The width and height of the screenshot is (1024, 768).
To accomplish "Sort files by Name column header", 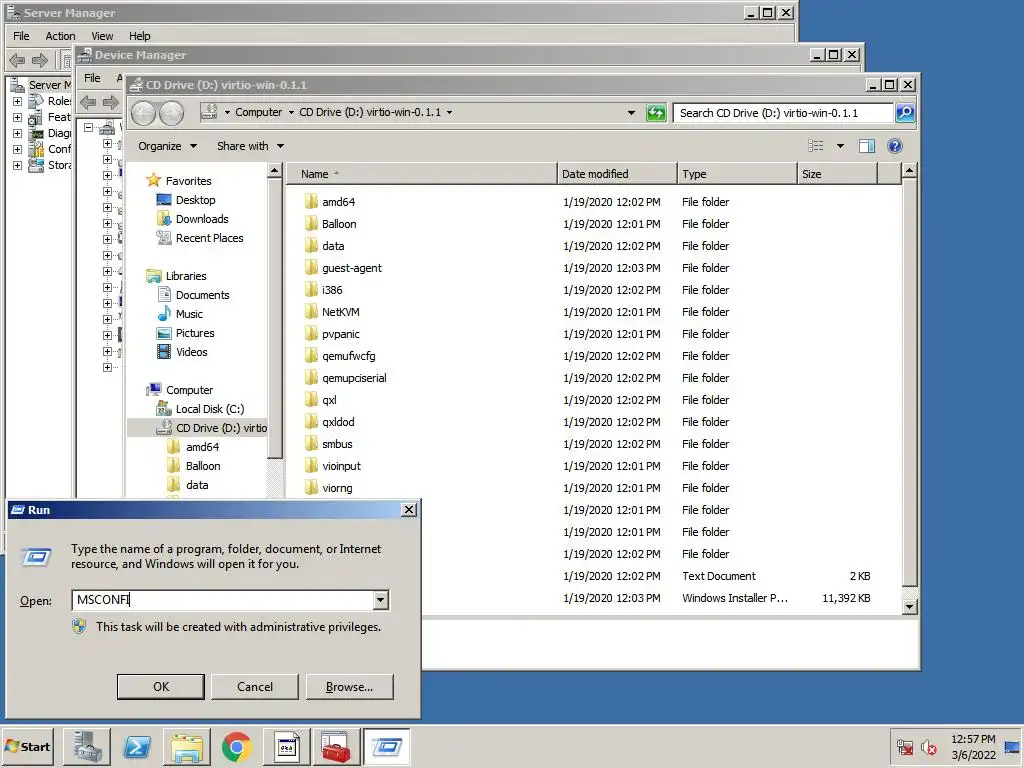I will point(421,174).
